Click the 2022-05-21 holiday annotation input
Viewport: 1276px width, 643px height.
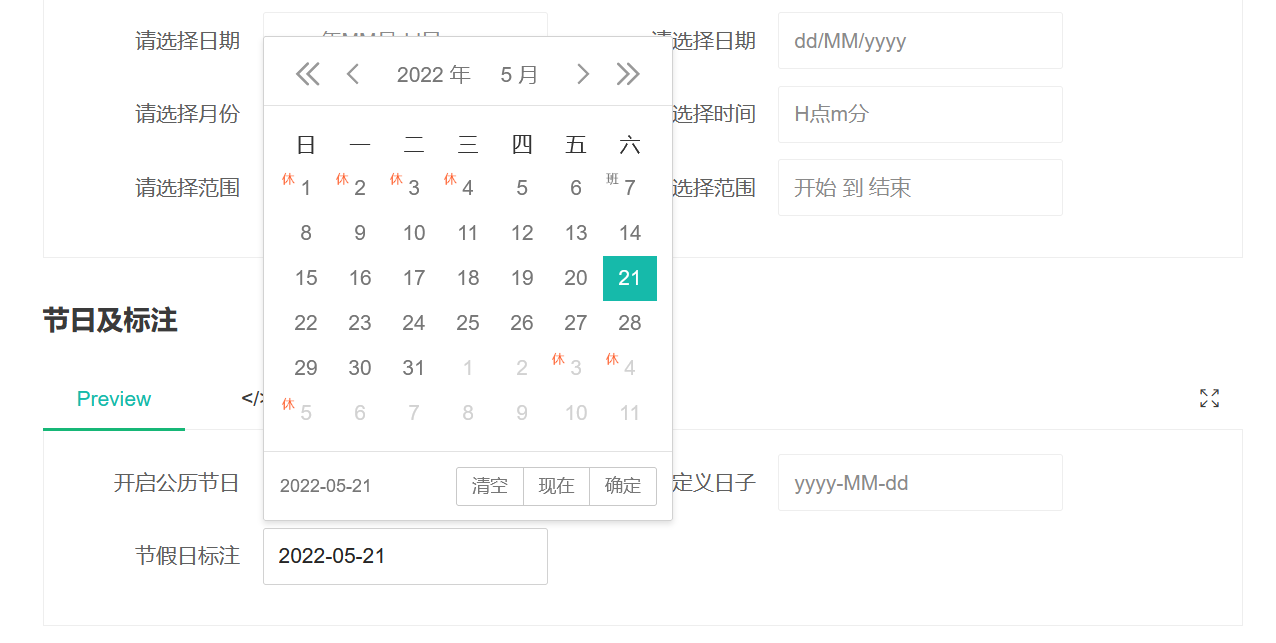(x=405, y=556)
